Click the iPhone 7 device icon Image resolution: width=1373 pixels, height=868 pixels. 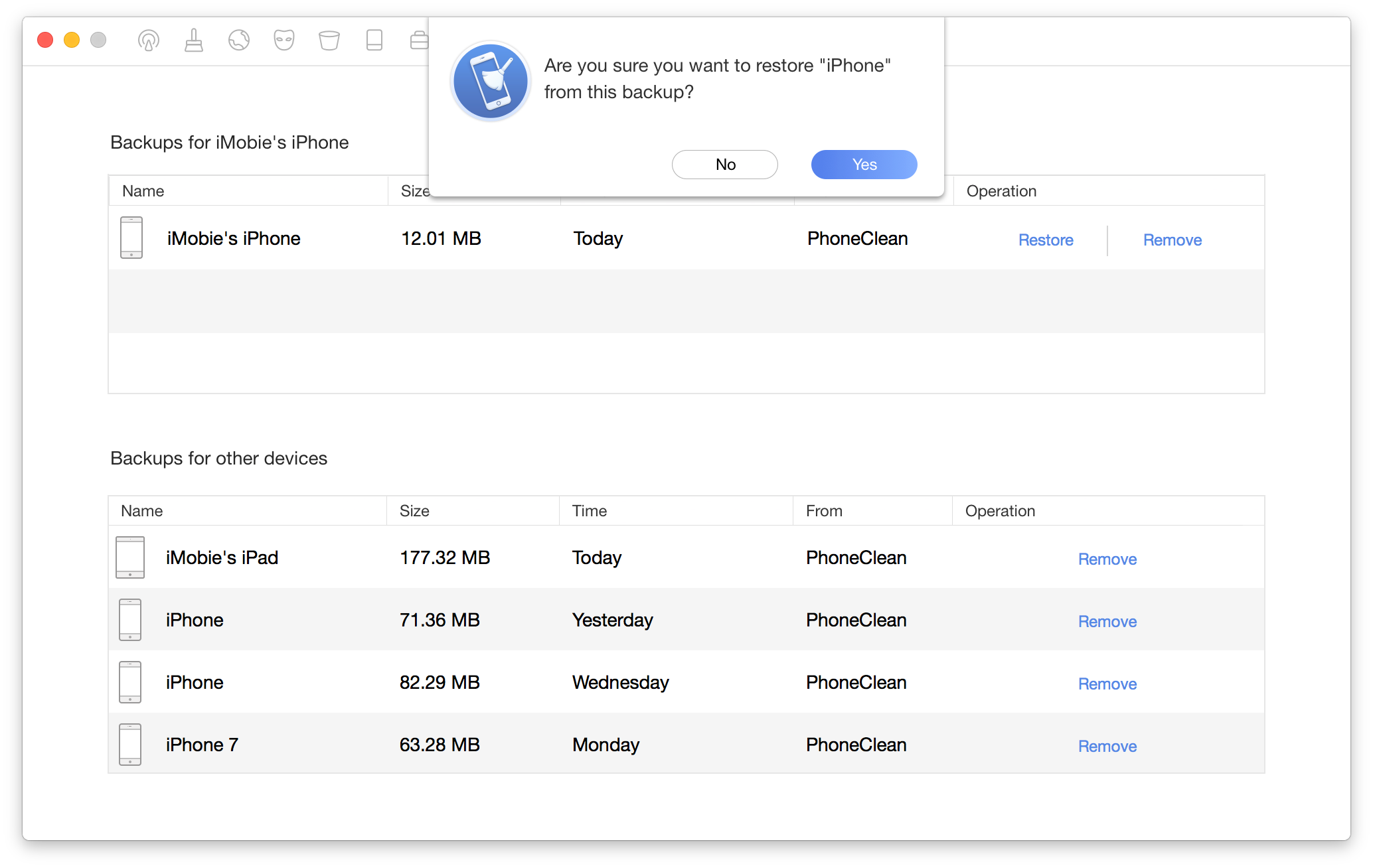(130, 745)
